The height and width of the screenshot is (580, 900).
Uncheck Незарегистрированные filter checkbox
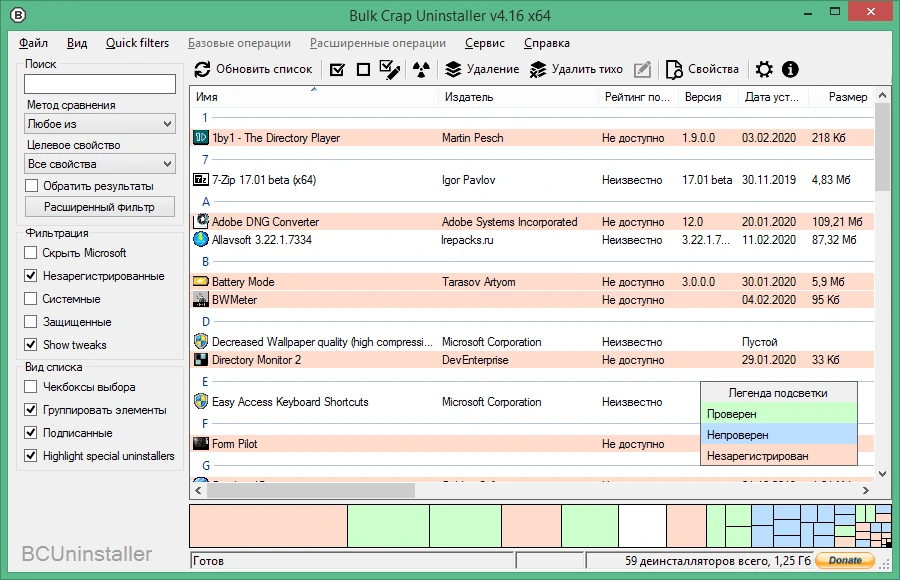tap(31, 276)
